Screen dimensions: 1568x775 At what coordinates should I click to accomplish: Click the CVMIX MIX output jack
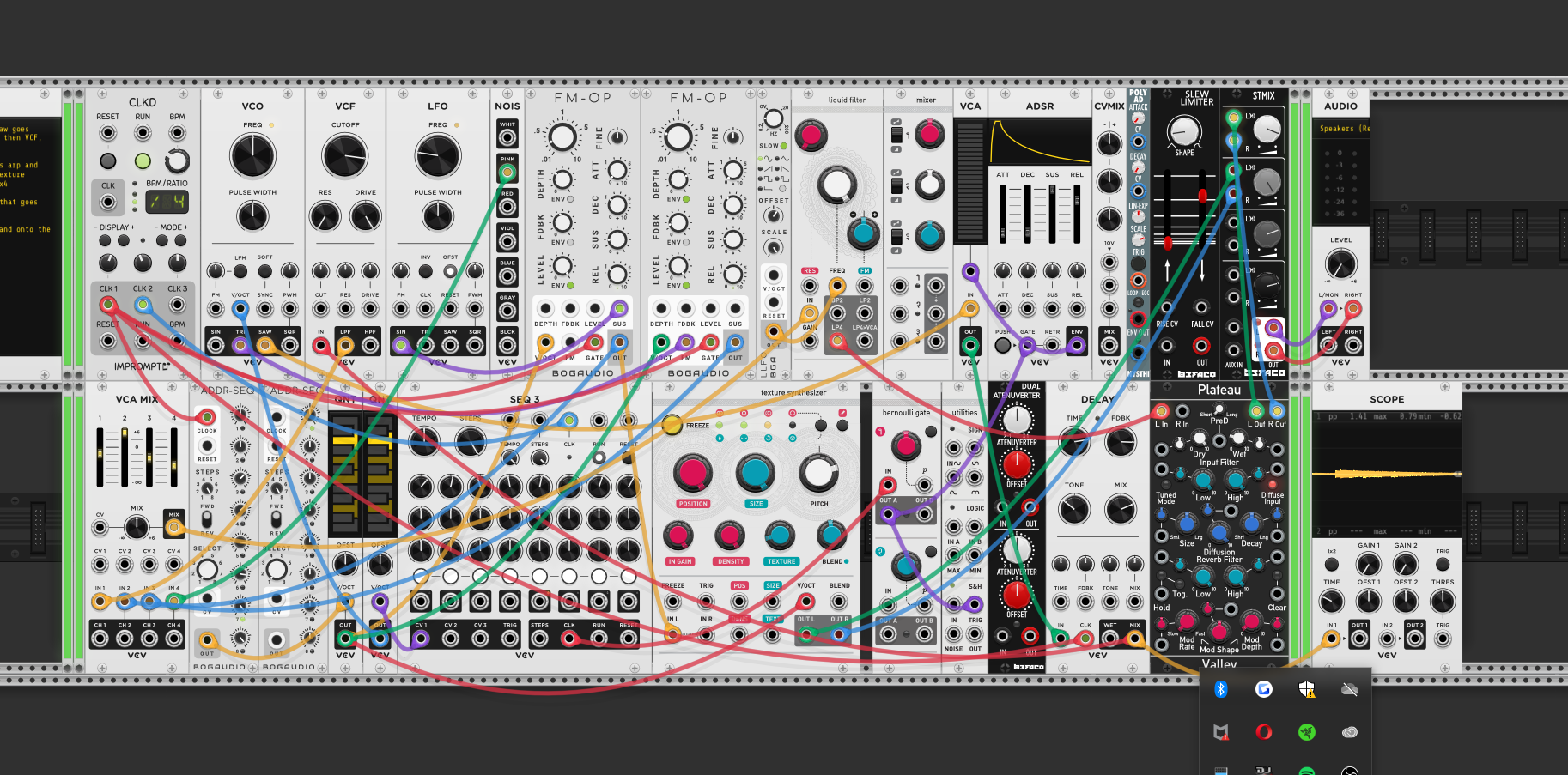(1109, 346)
